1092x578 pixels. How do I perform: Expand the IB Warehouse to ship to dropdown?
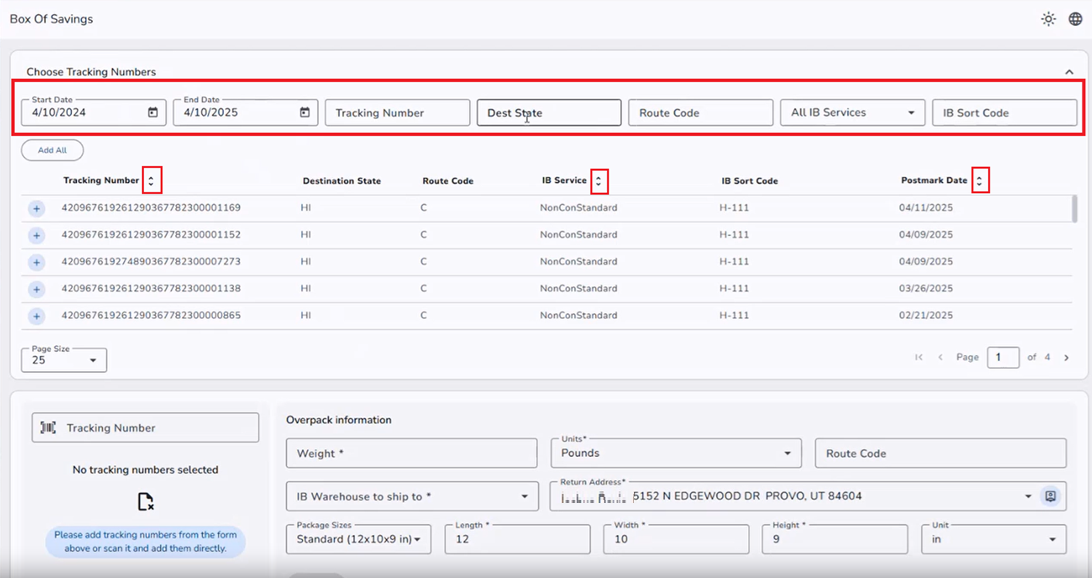coord(411,496)
